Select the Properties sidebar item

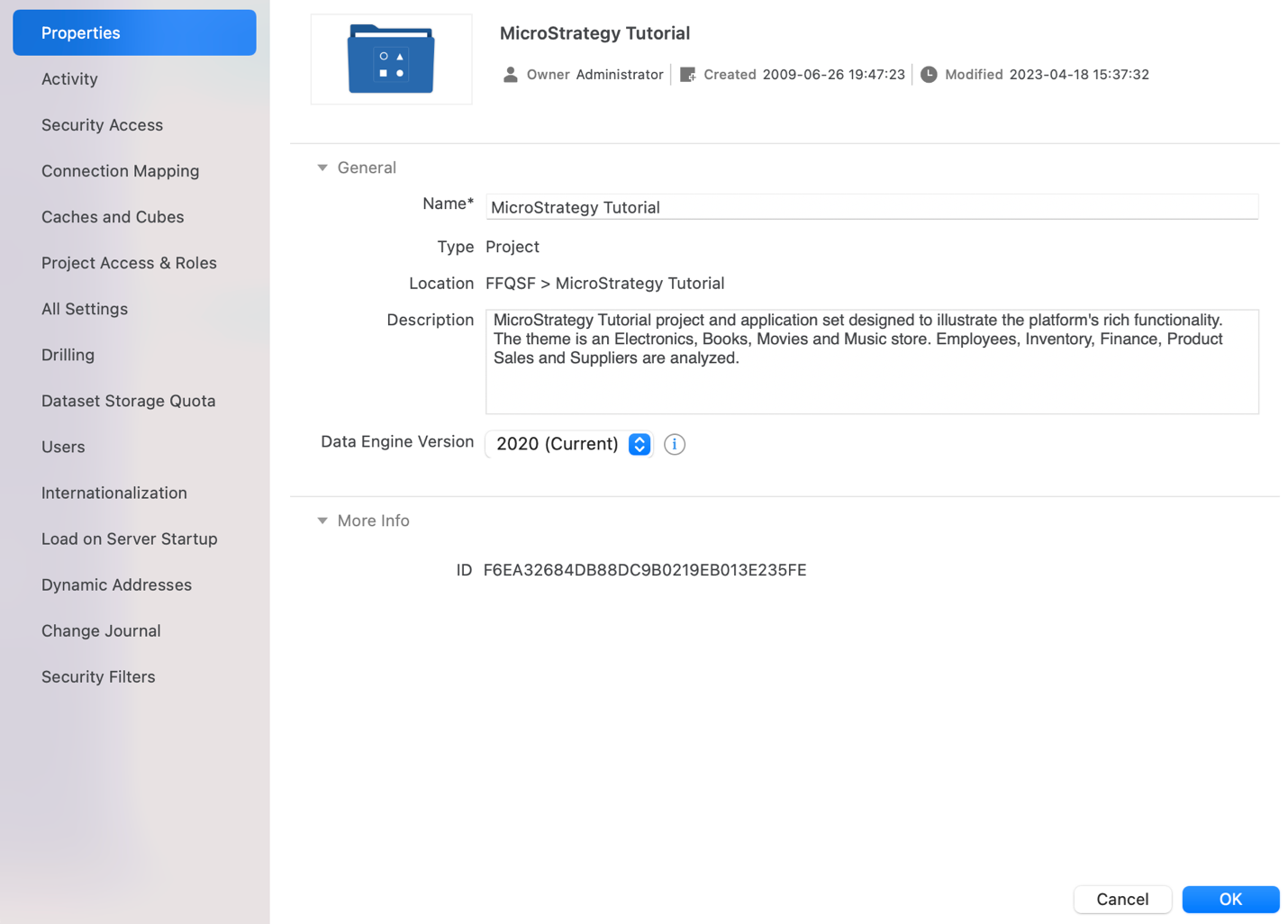tap(134, 32)
